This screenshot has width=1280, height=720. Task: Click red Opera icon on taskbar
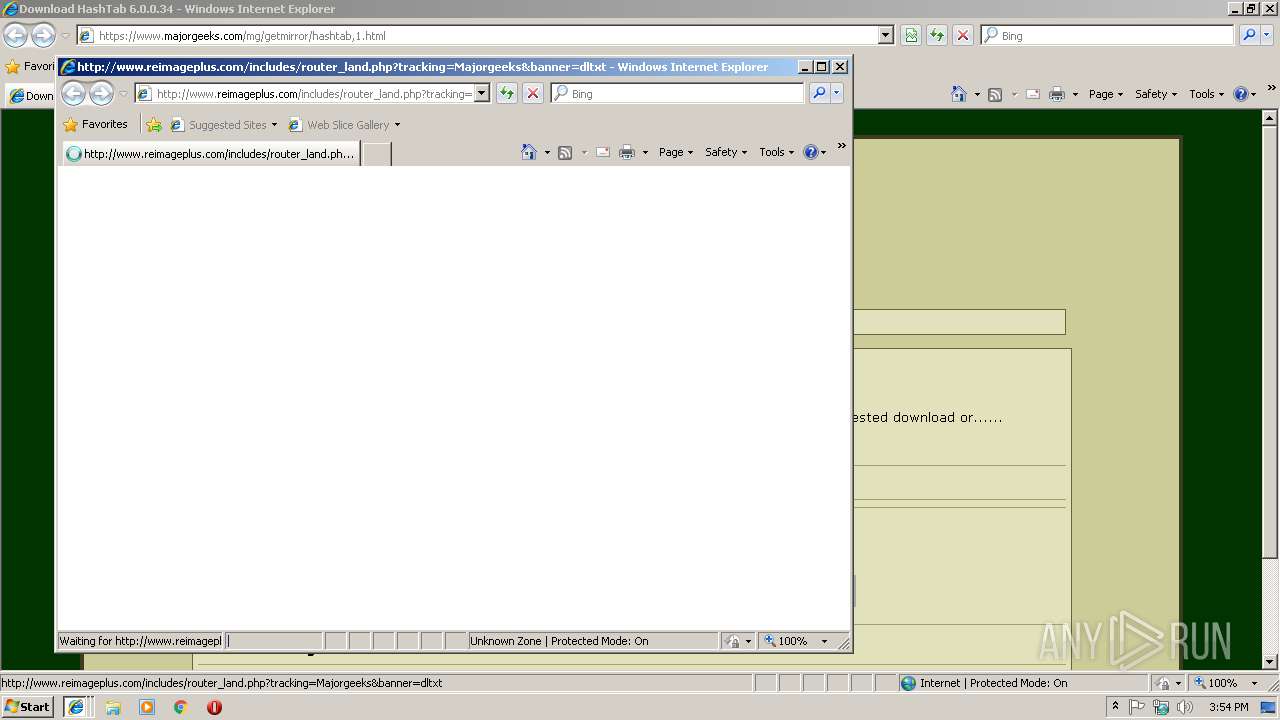pyautogui.click(x=214, y=707)
